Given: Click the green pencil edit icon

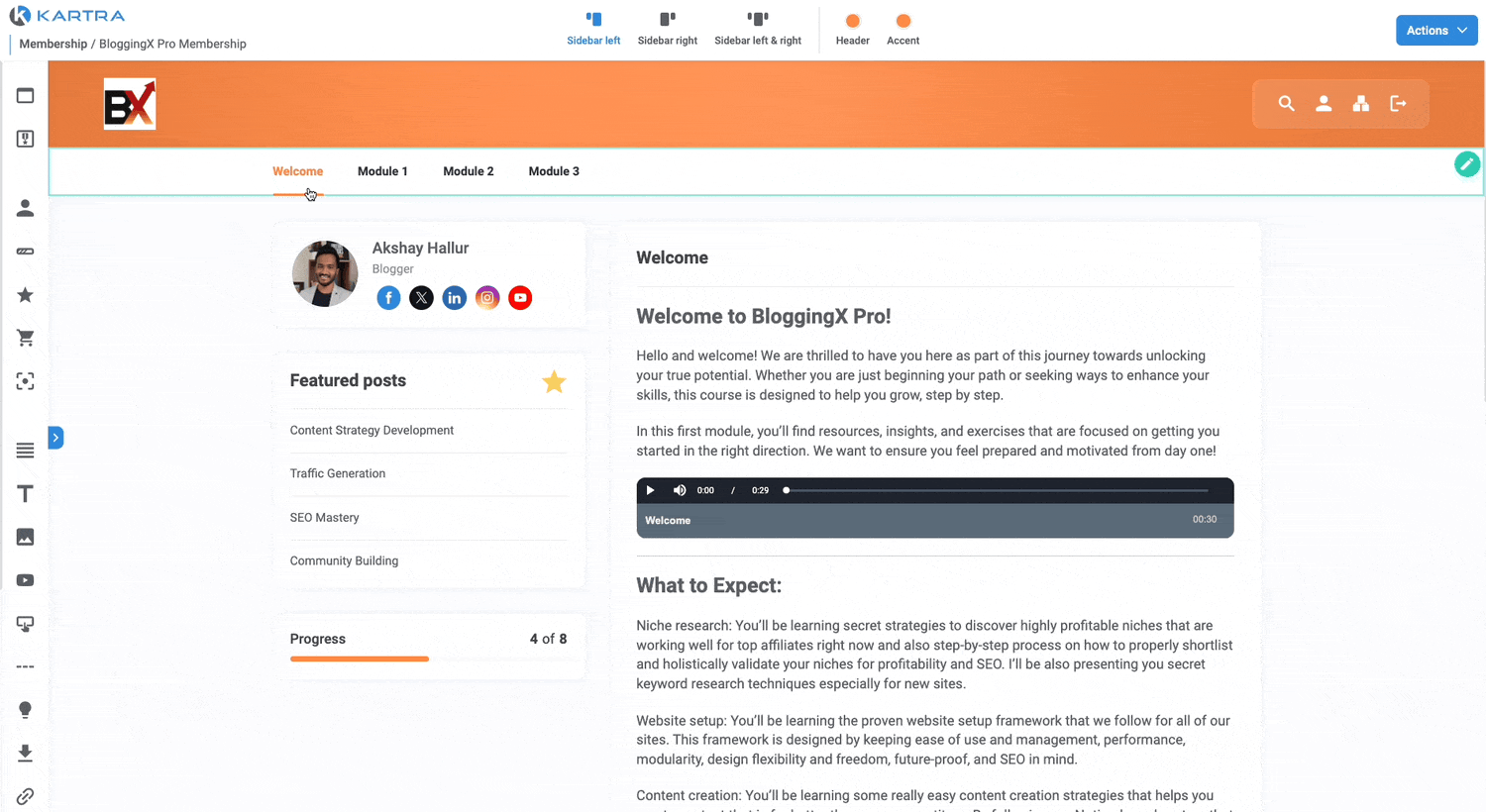Looking at the screenshot, I should (1466, 164).
